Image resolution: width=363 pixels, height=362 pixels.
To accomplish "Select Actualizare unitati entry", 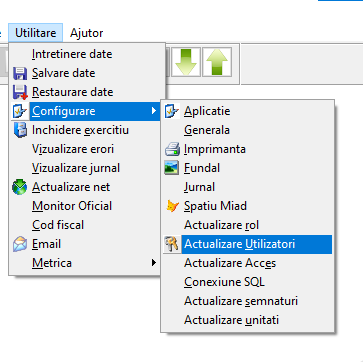I will pos(247,320).
